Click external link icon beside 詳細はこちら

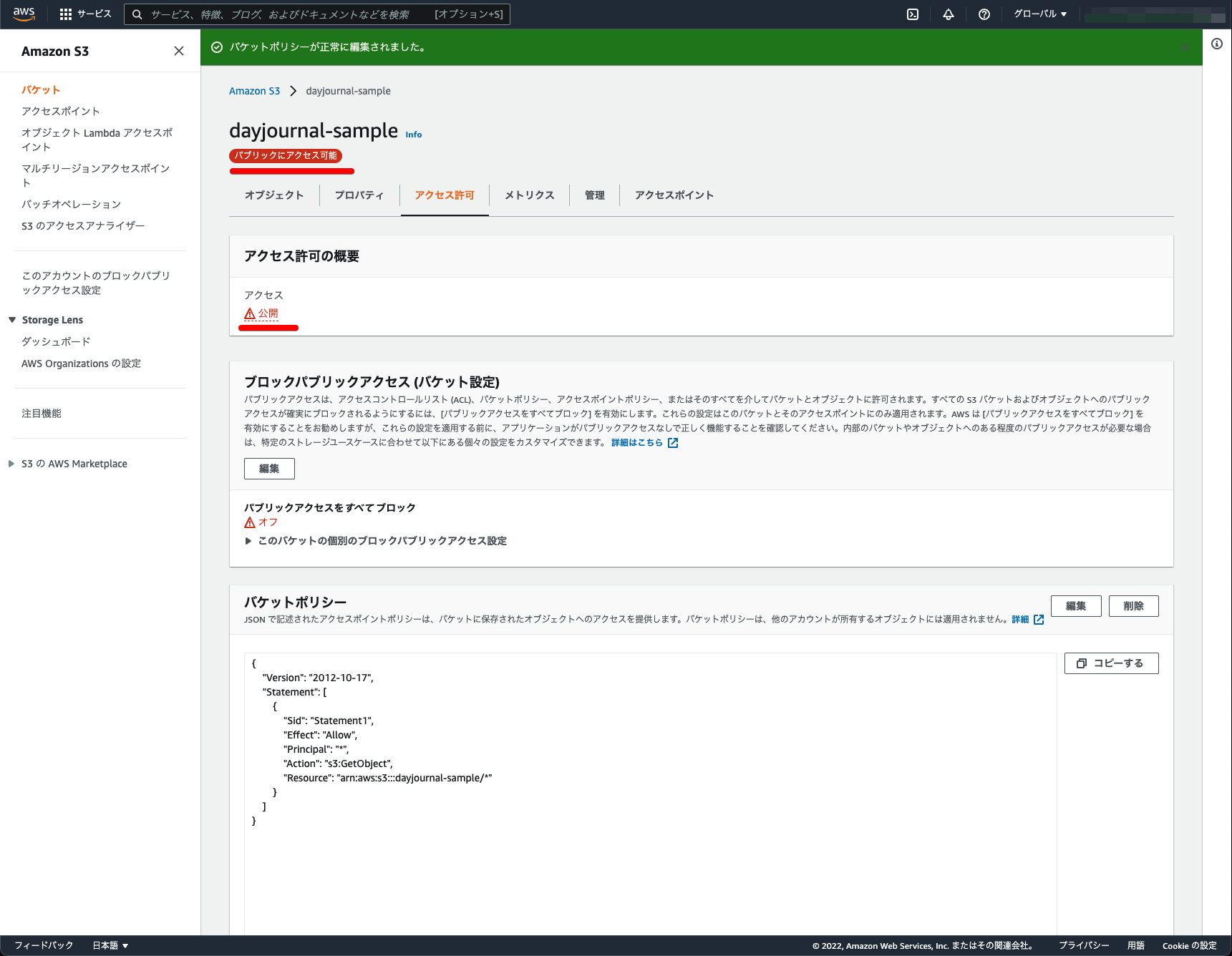(673, 443)
